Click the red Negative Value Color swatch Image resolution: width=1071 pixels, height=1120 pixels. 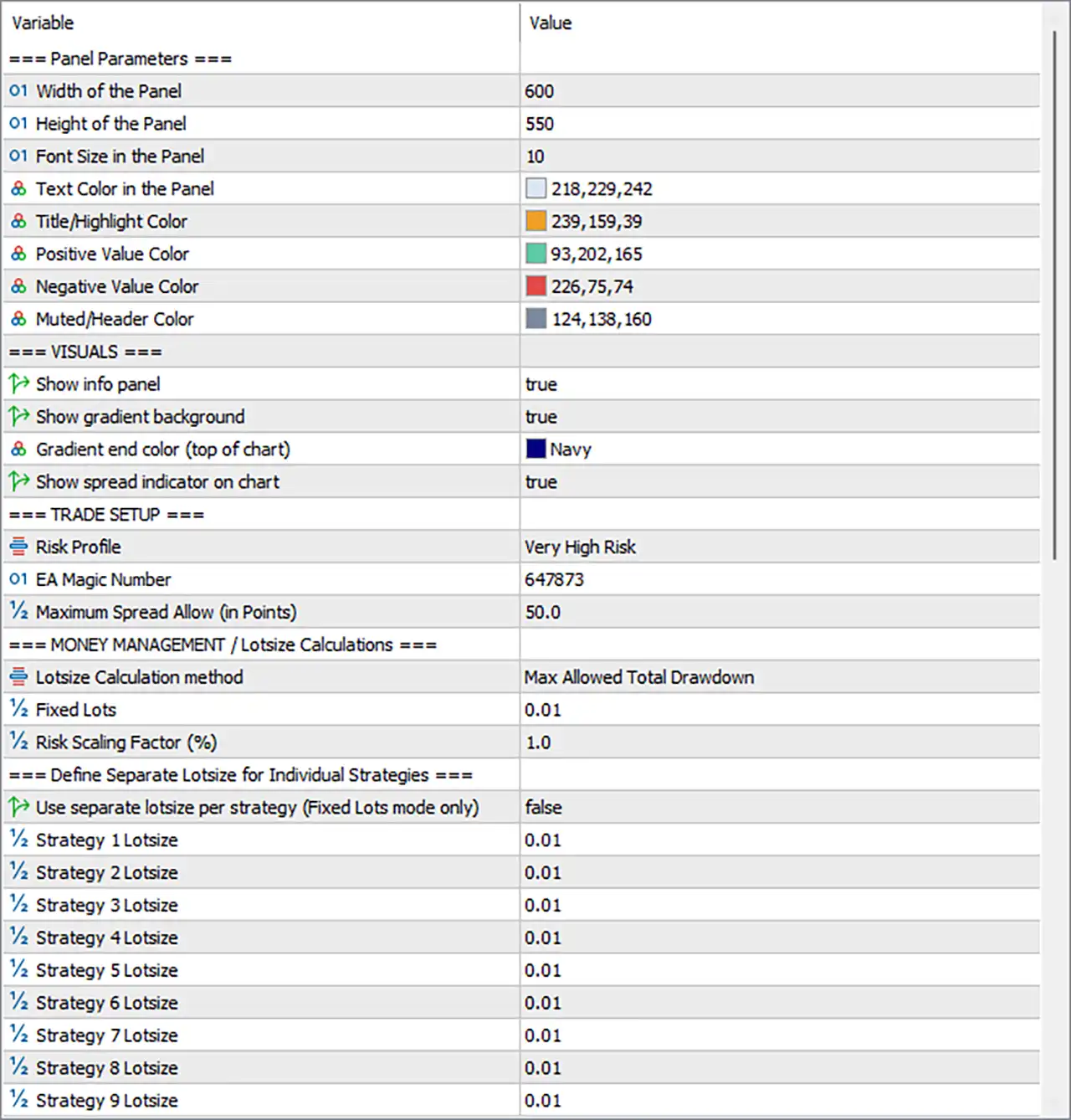535,286
